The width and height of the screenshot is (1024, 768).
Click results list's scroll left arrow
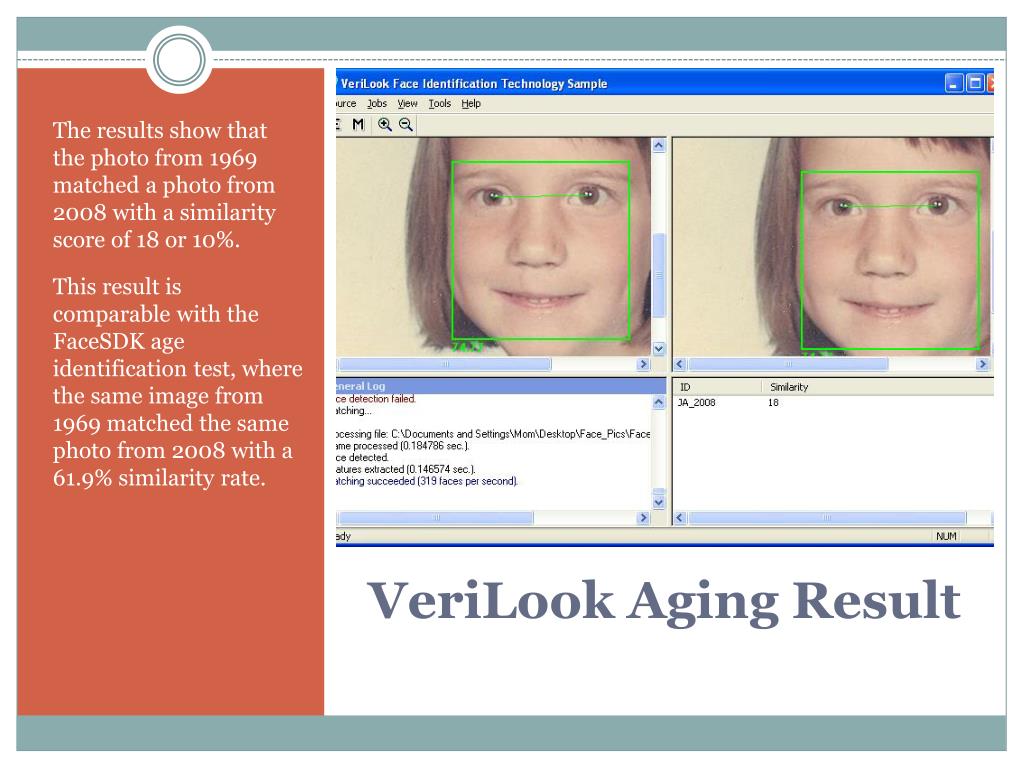click(x=680, y=517)
